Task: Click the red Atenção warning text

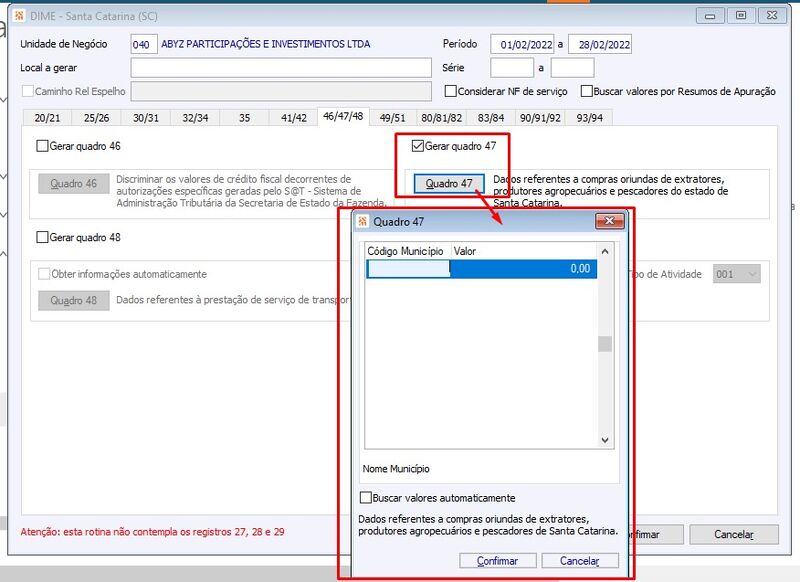Action: pos(153,532)
